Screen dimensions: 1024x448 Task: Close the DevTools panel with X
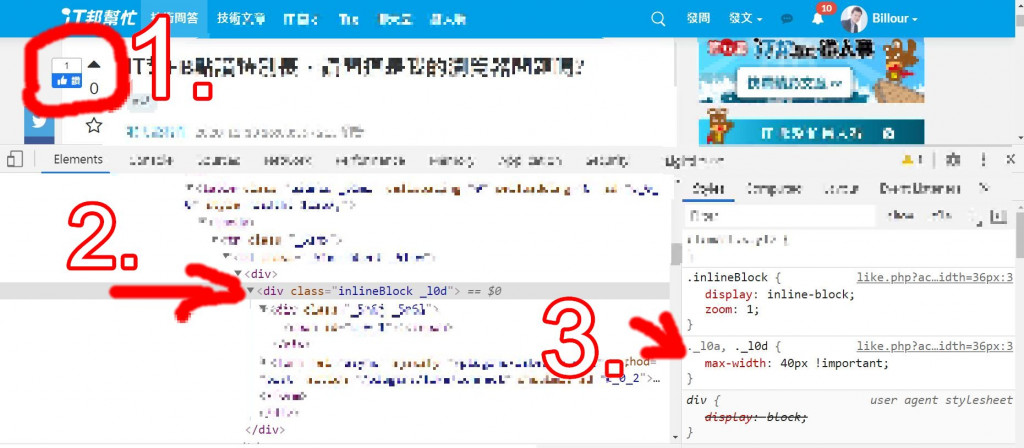click(x=1010, y=159)
